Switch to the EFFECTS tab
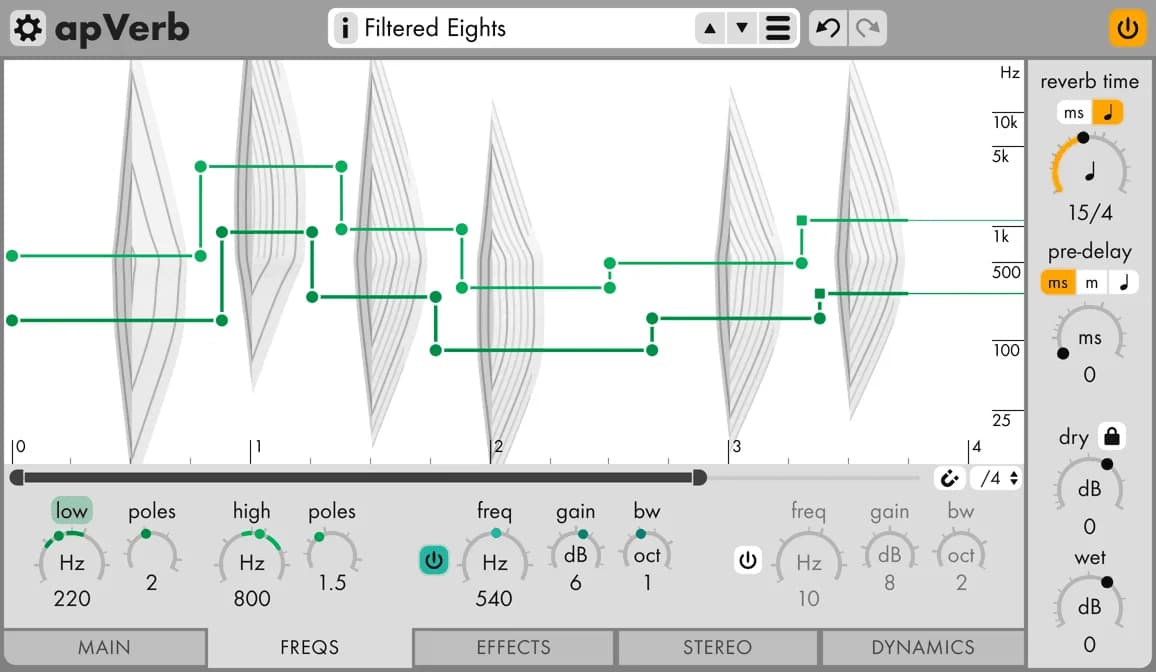Screen dimensions: 1156x672 pyautogui.click(x=513, y=647)
